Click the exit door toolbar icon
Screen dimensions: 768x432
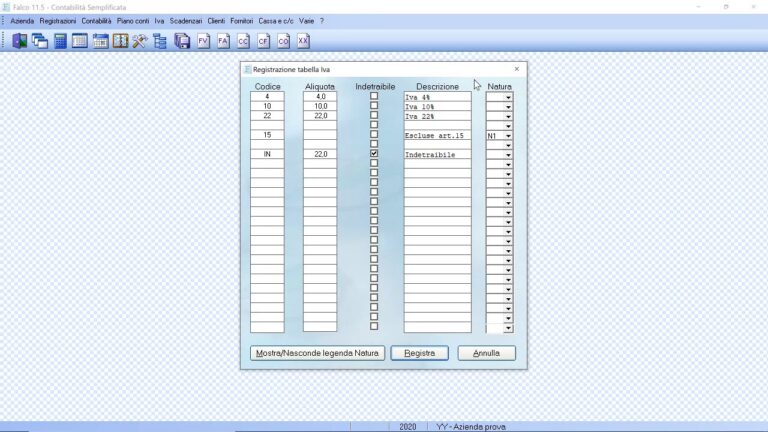click(x=20, y=41)
